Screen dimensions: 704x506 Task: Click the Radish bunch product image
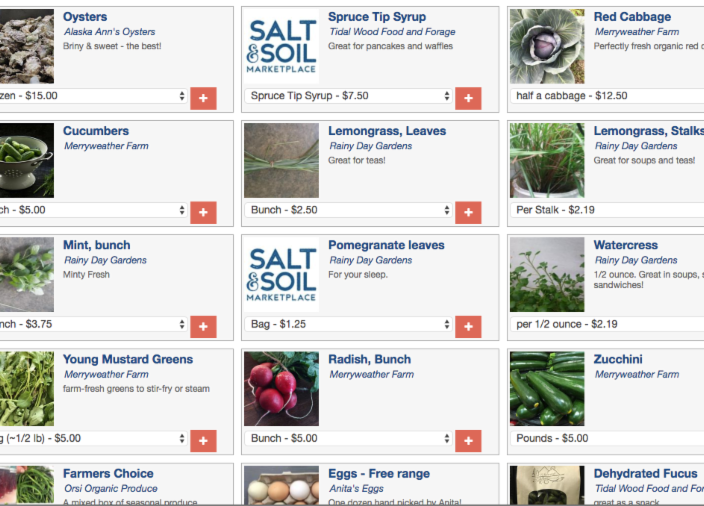[x=282, y=389]
